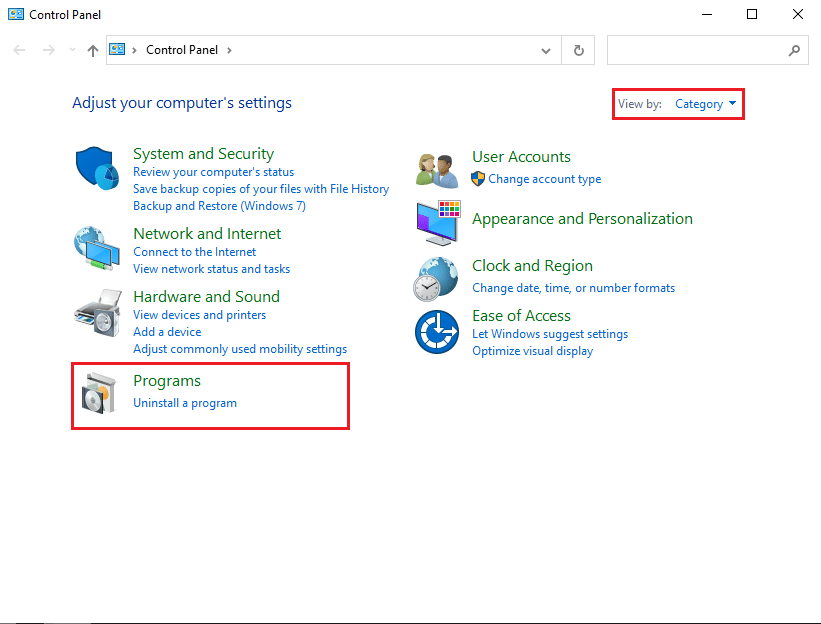
Task: Click Change date, time, or number formats
Action: (x=573, y=288)
